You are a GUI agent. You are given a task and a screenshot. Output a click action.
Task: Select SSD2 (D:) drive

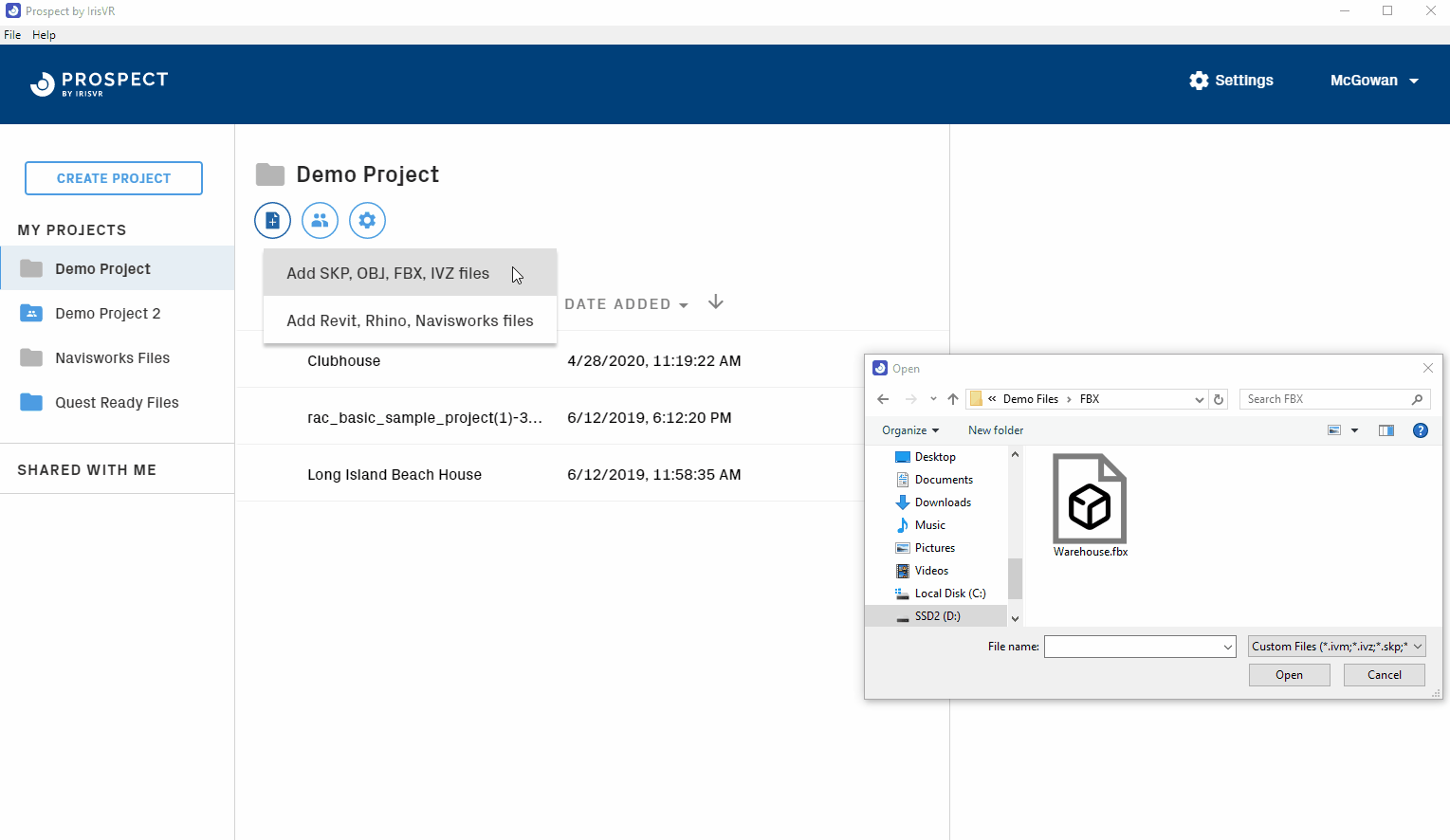coord(936,616)
